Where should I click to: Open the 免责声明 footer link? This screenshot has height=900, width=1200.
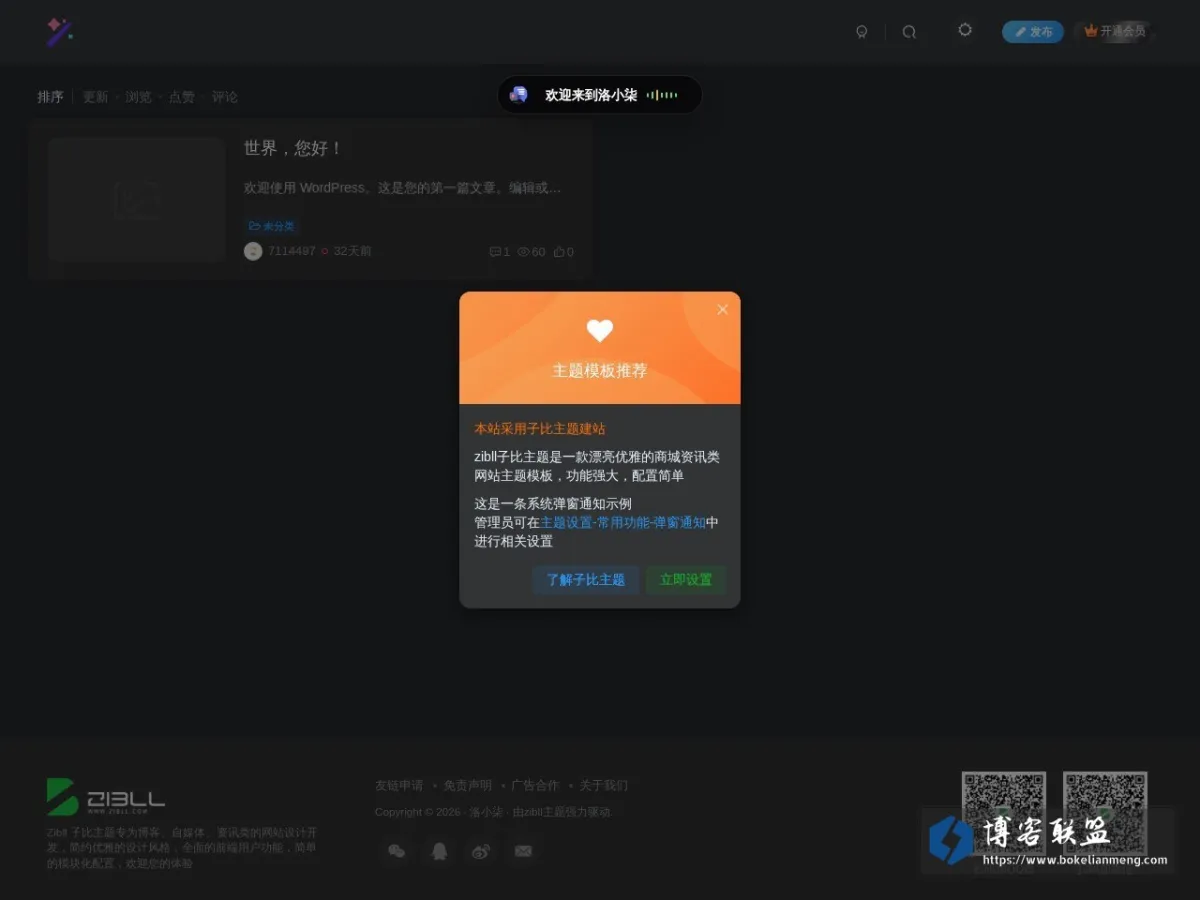(467, 785)
